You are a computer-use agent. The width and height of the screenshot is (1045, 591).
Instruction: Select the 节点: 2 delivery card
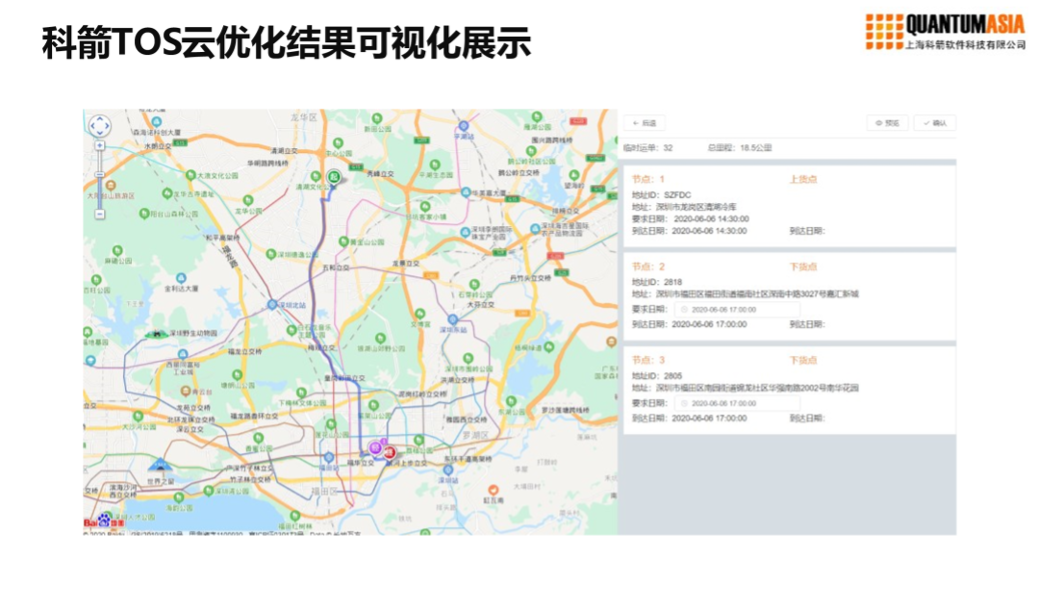787,295
